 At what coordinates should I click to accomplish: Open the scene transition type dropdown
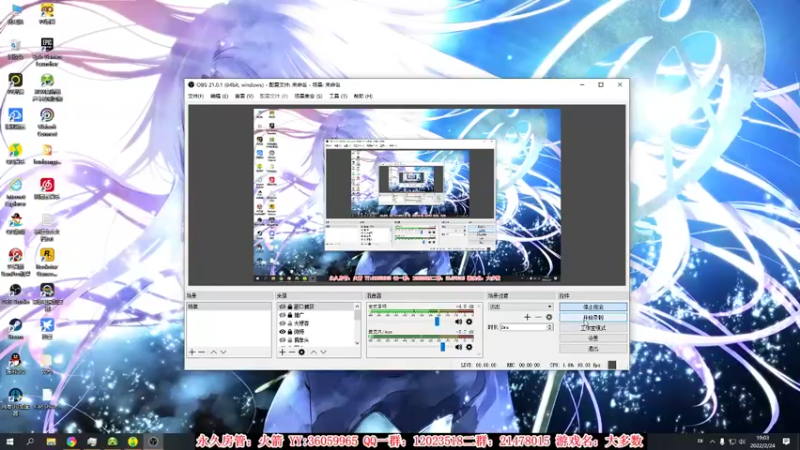[x=520, y=307]
